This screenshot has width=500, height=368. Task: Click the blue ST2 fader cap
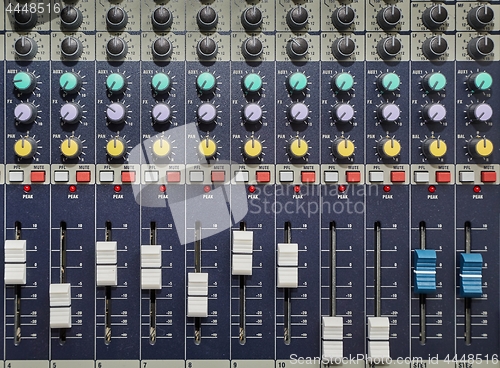click(x=471, y=275)
